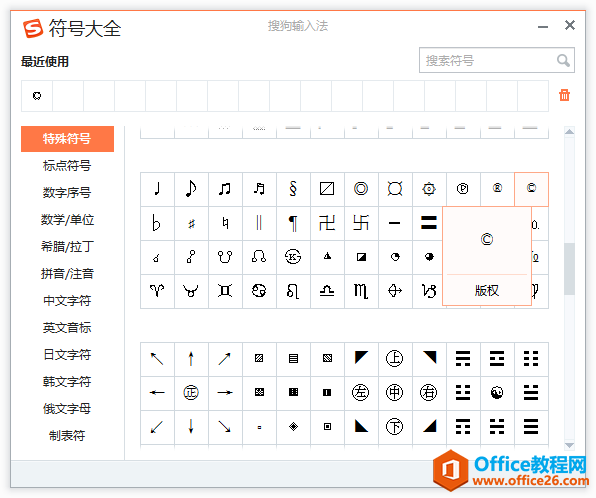Insert the up arrow symbol
Image resolution: width=596 pixels, height=498 pixels.
191,358
